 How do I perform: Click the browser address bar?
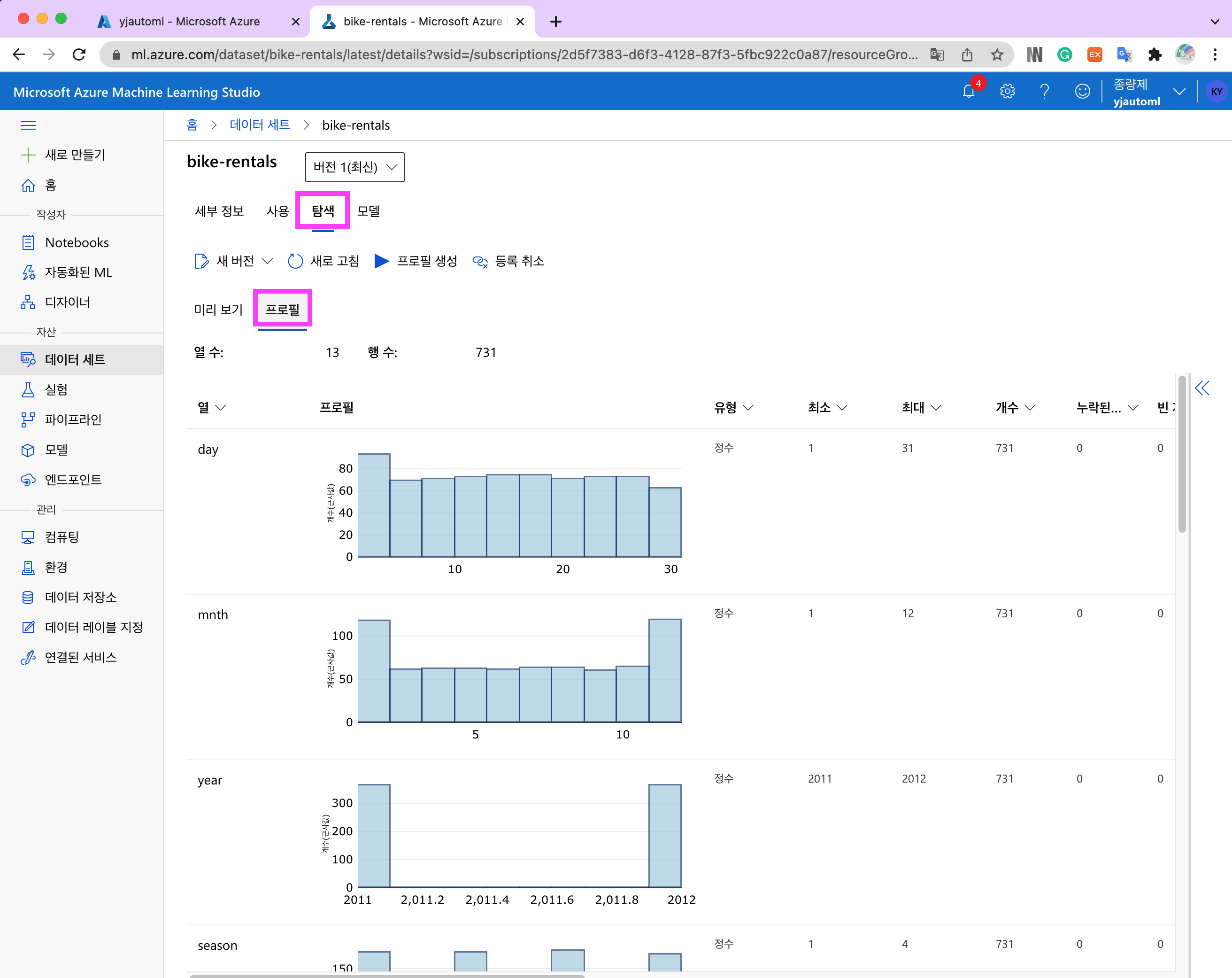point(524,54)
